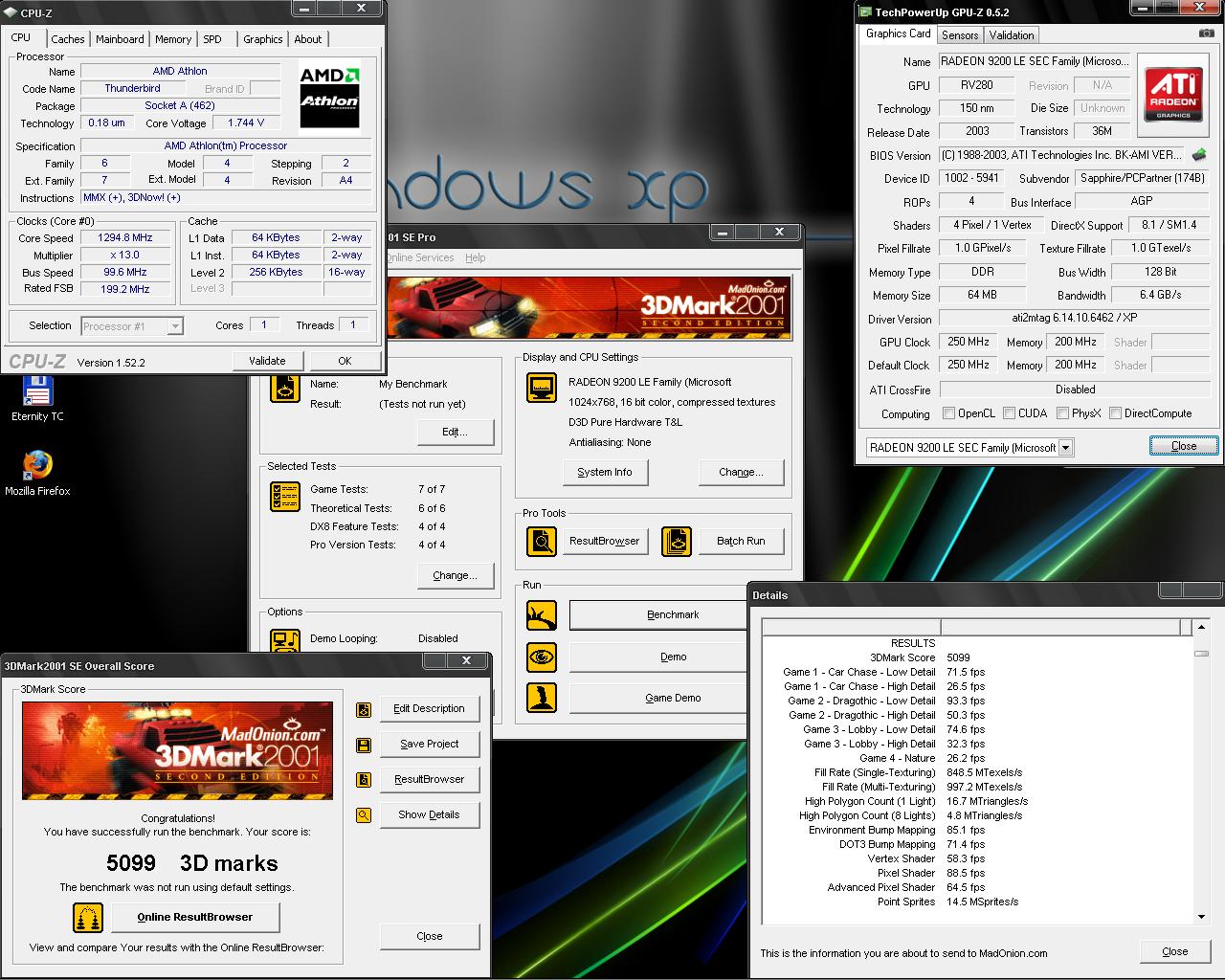Click the Online ResultBrowser people icon
Viewport: 1225px width, 980px height.
(88, 917)
